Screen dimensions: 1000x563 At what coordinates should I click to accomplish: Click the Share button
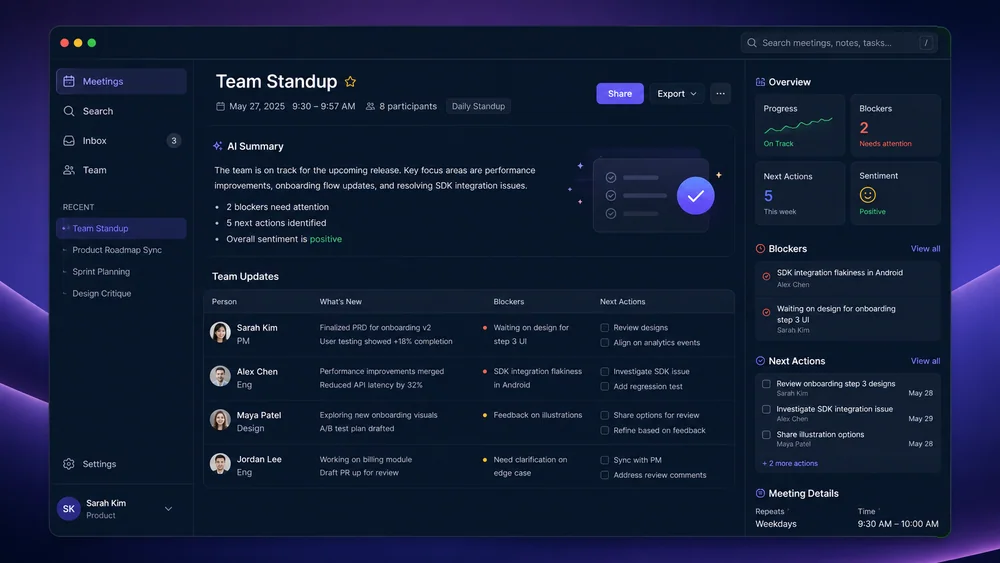point(620,94)
